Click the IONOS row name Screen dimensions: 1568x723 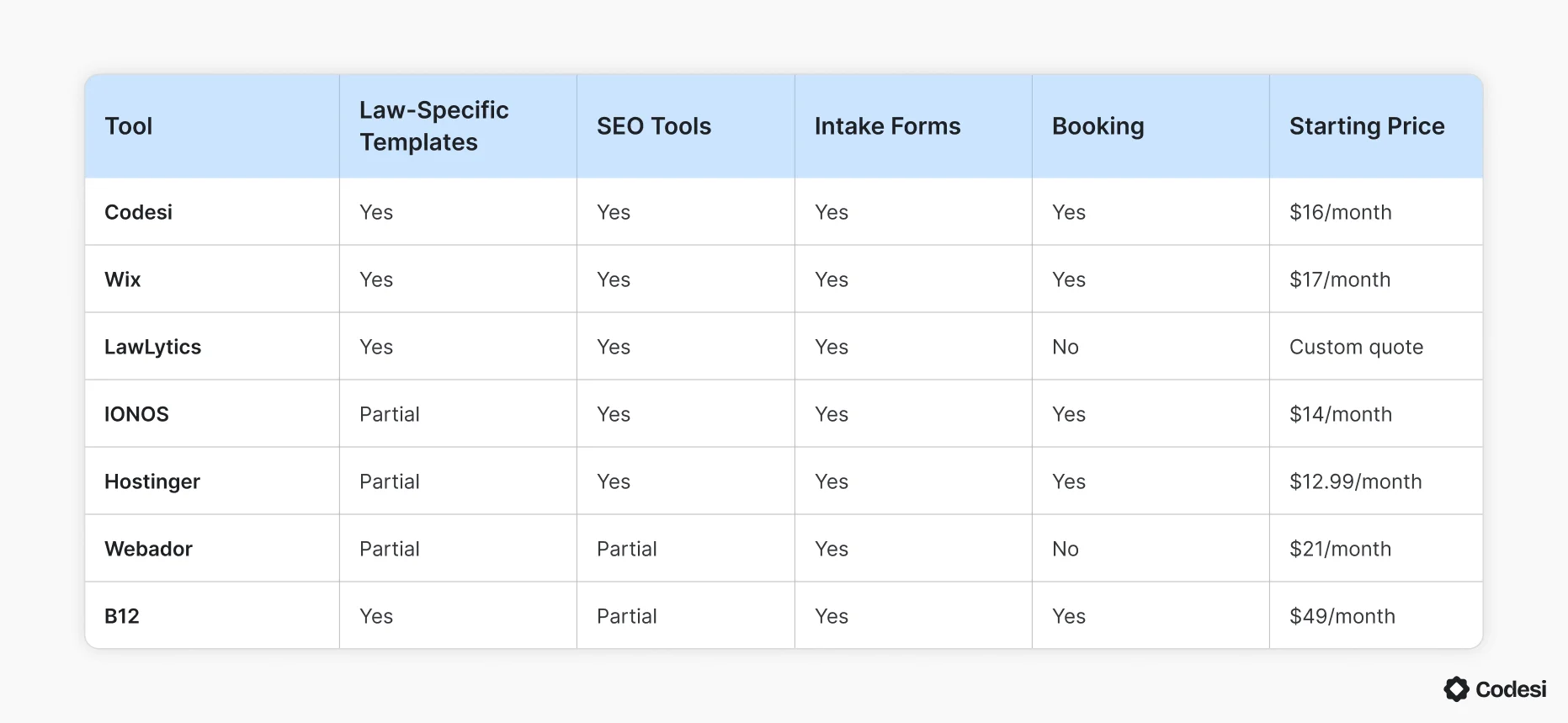point(136,414)
